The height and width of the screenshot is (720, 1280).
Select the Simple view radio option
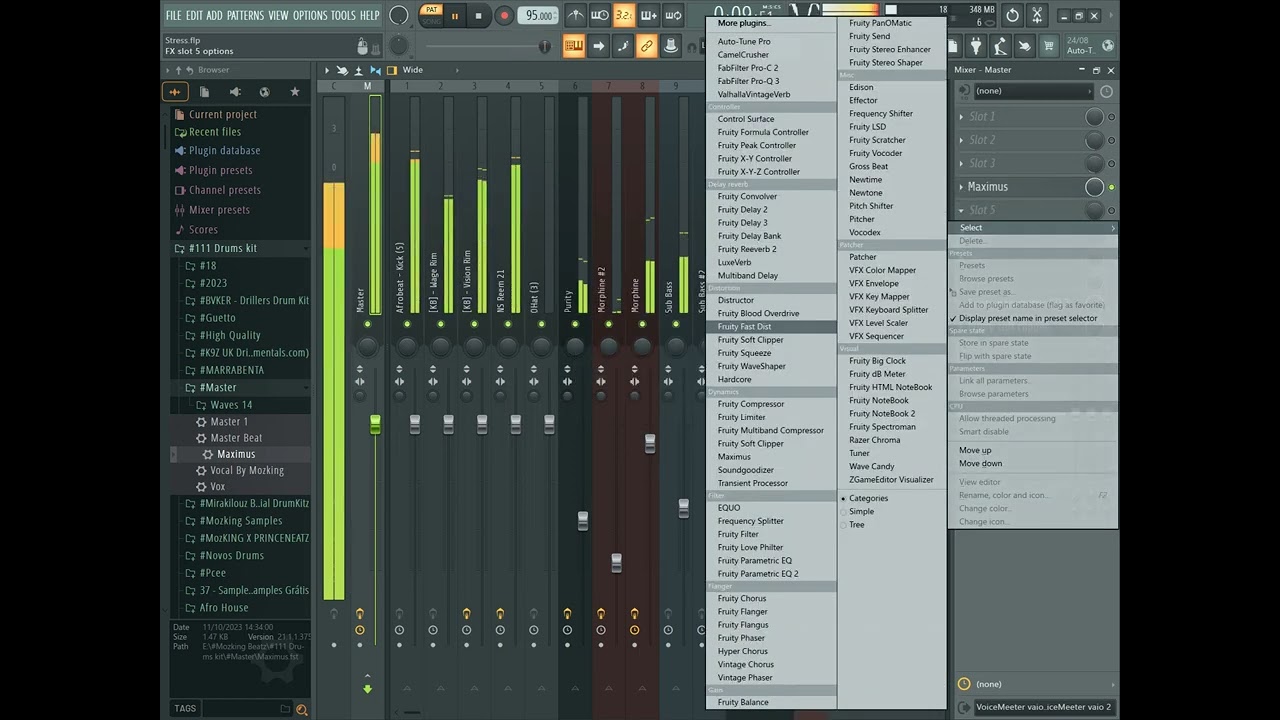861,512
